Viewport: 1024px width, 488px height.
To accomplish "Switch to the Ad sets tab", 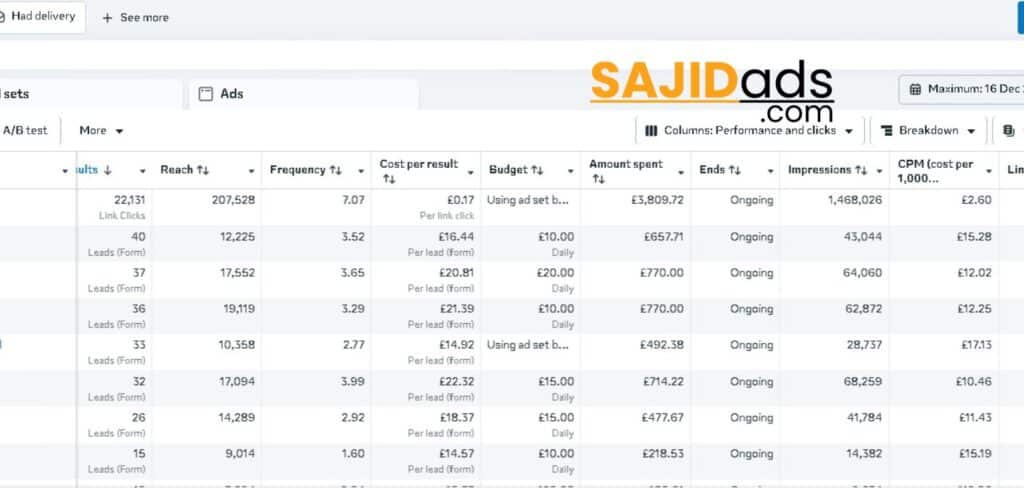I will (17, 94).
